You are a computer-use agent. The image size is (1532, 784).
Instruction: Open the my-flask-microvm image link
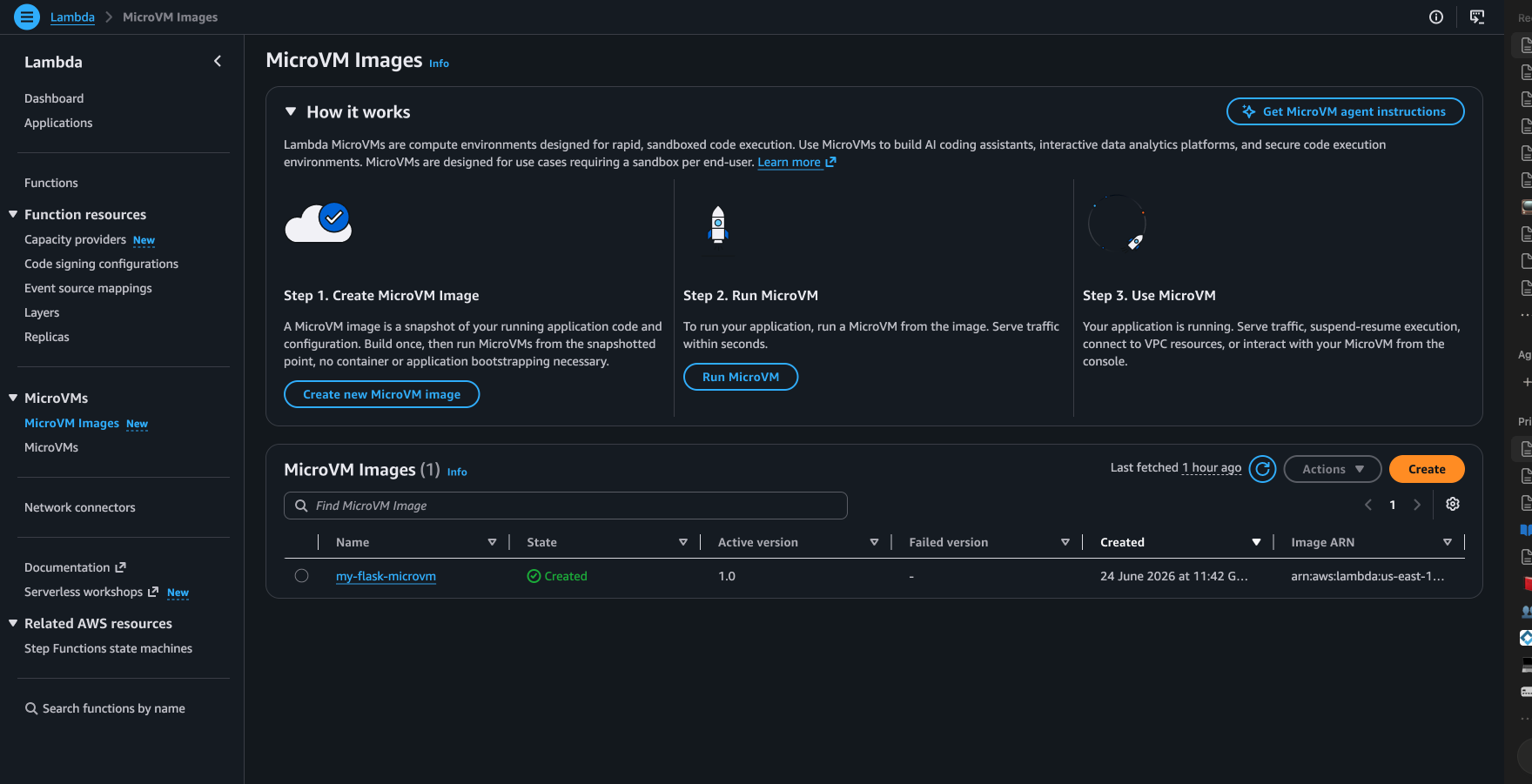[386, 576]
